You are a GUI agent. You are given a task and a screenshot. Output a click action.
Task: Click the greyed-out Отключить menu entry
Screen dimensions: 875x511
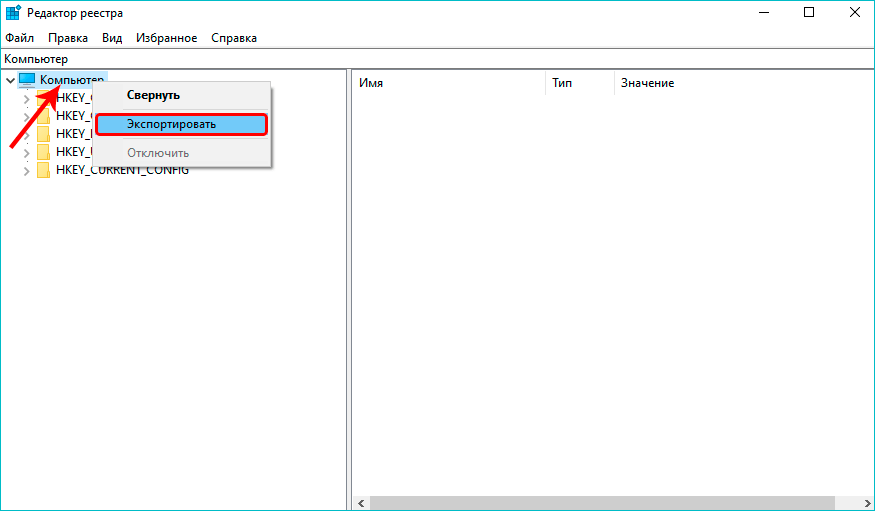pos(182,153)
